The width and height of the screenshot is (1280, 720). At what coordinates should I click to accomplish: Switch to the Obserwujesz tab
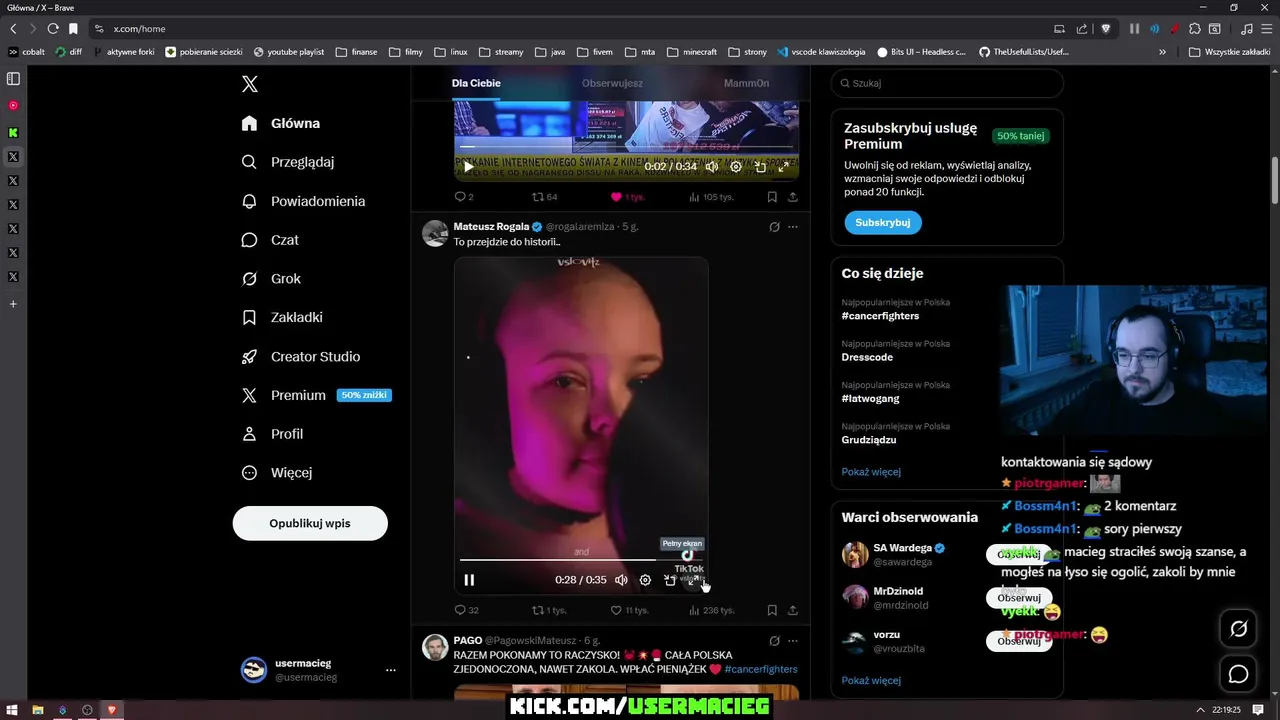coord(612,83)
